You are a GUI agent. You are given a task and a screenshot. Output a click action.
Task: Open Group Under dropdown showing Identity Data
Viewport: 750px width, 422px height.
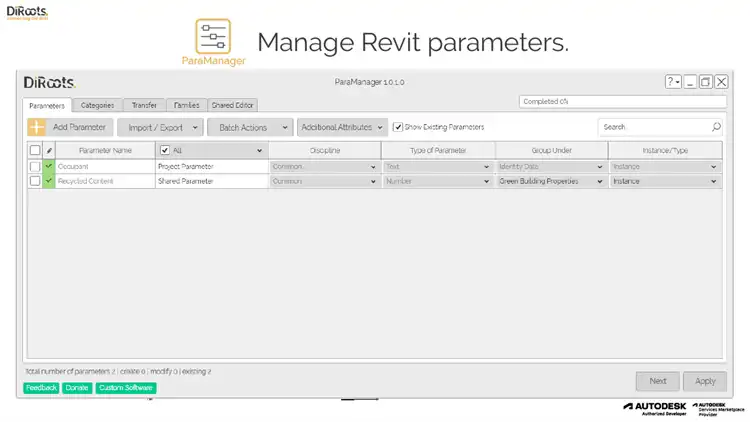(x=551, y=167)
